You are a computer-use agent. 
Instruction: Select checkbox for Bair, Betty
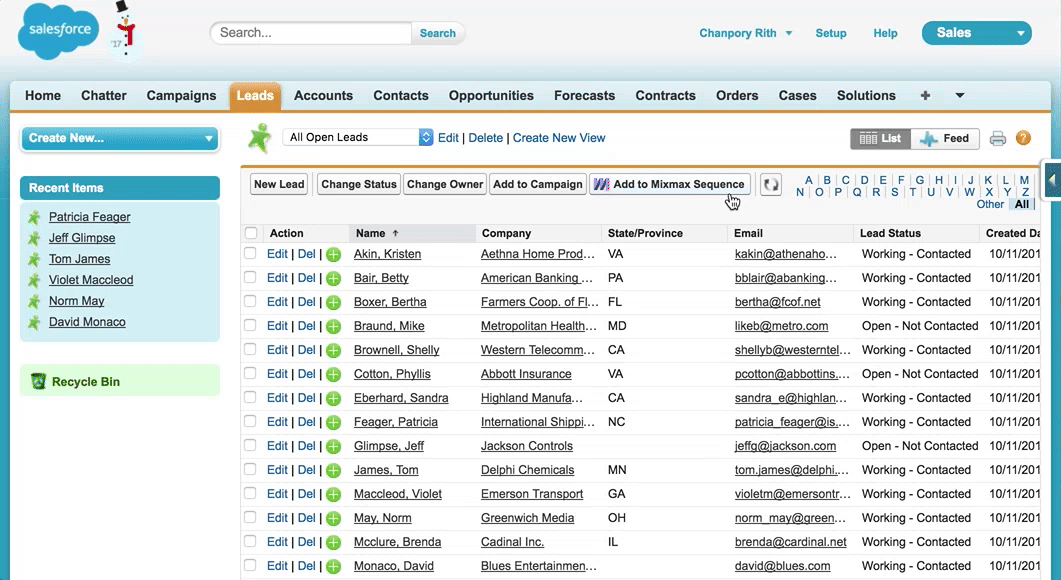click(x=250, y=277)
